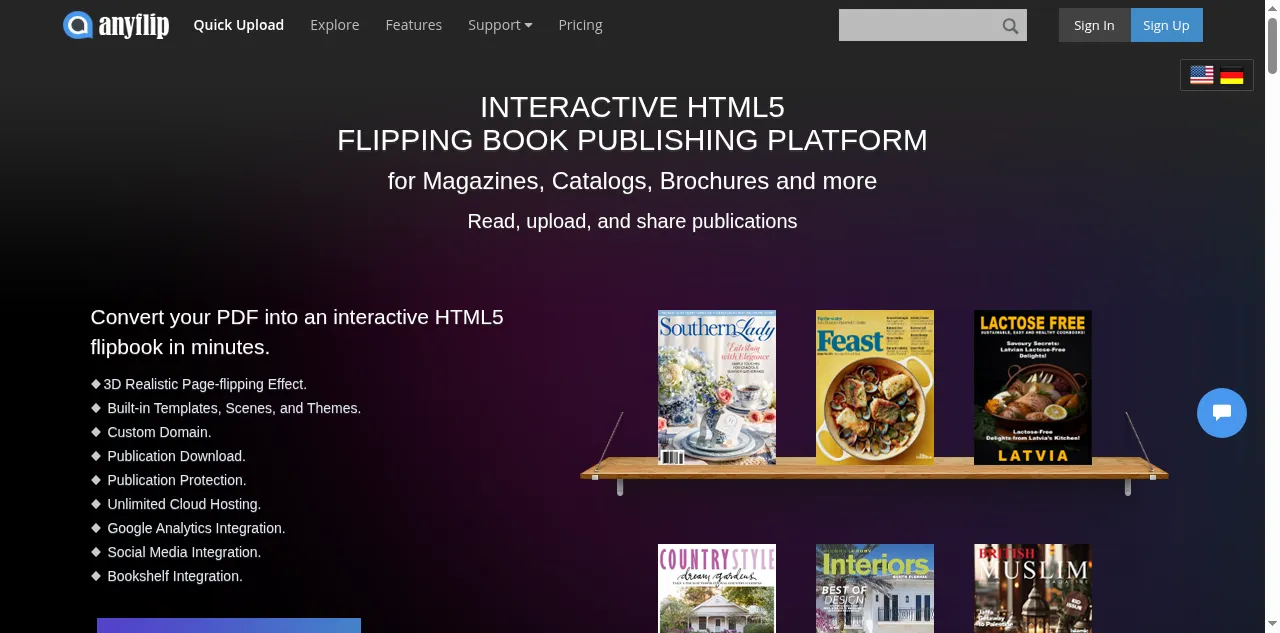Click the purple-blue gradient button below list

(x=229, y=625)
